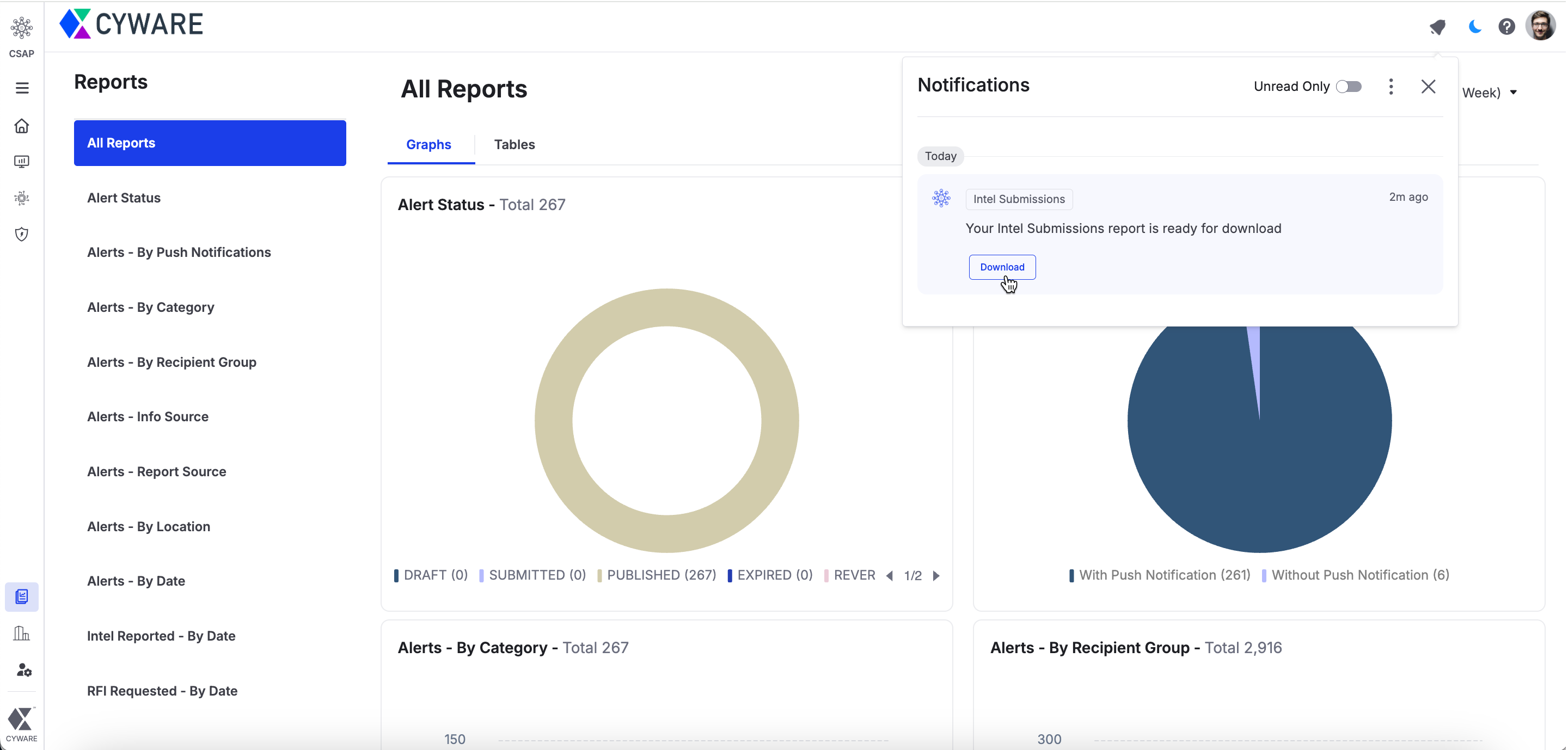Open Alerts - By Push Notifications report
Image resolution: width=1568 pixels, height=750 pixels.
click(179, 253)
